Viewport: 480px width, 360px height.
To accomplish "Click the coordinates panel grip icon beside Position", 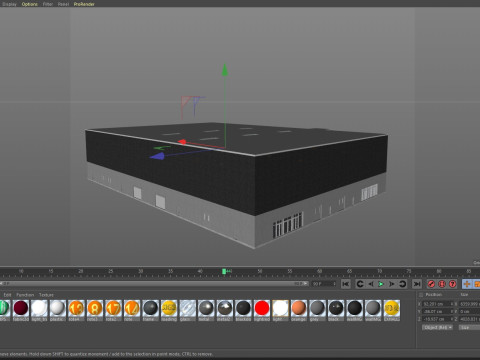I will pyautogui.click(x=421, y=295).
